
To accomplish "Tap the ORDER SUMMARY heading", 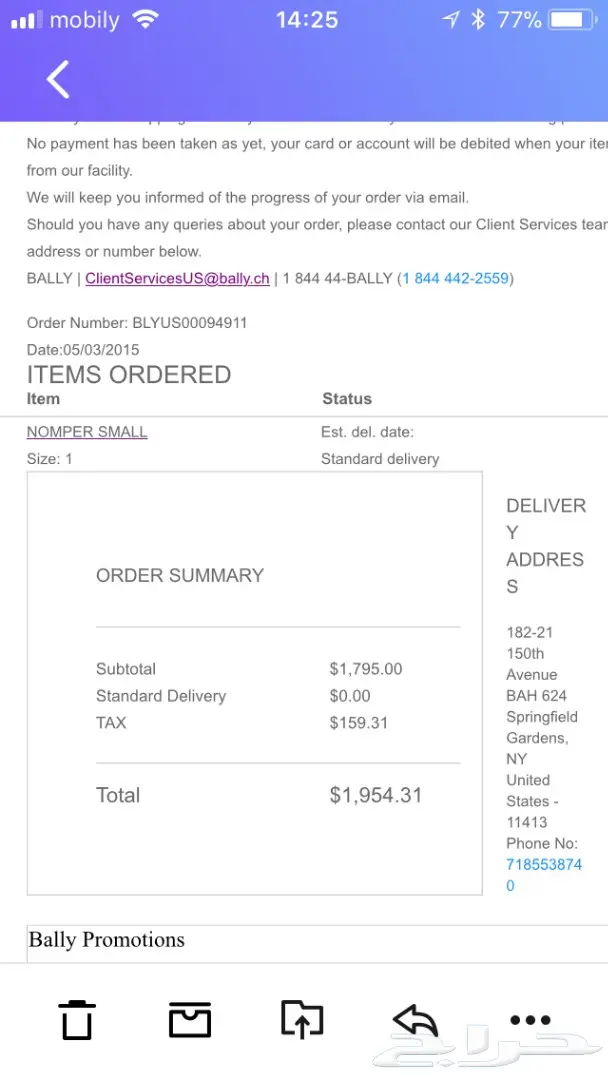I will (x=180, y=575).
